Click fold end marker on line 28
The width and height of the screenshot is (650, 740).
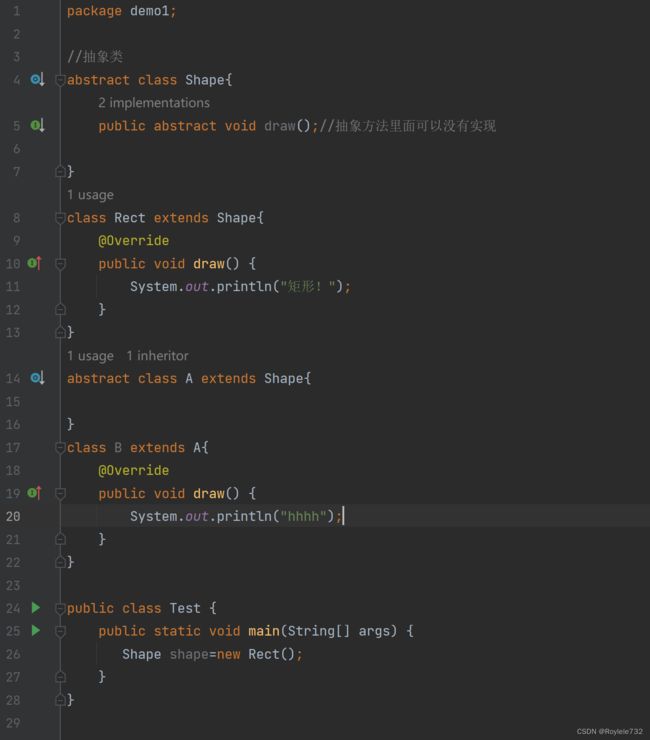(60, 700)
